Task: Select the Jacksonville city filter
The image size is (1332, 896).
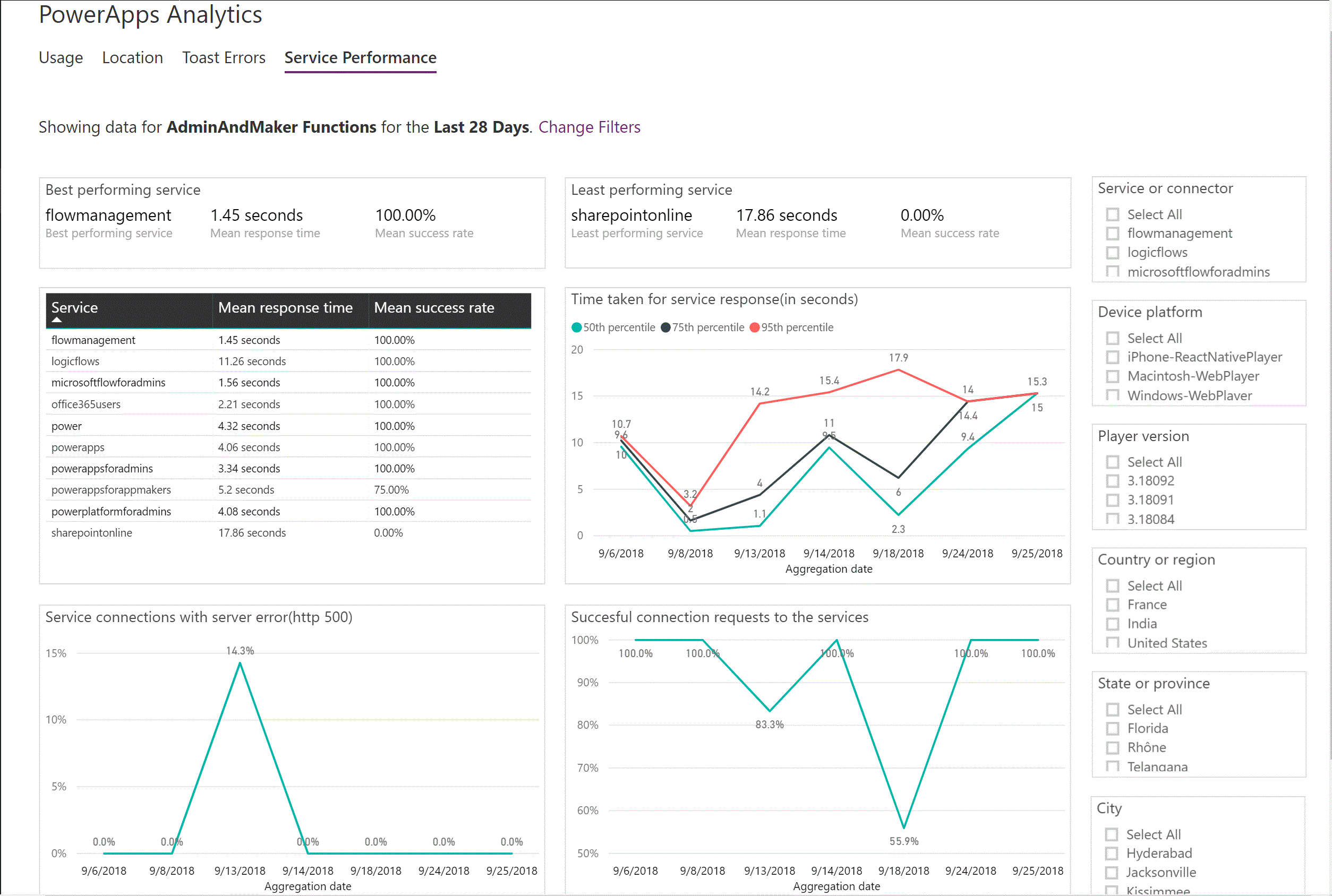Action: 1111,873
